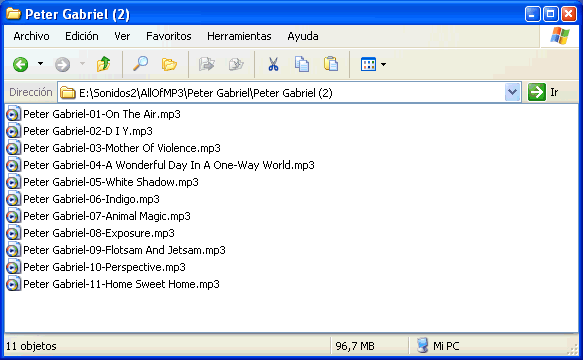Click the media icon of Animal Magic
Screen dimensions: 583x360
point(13,216)
